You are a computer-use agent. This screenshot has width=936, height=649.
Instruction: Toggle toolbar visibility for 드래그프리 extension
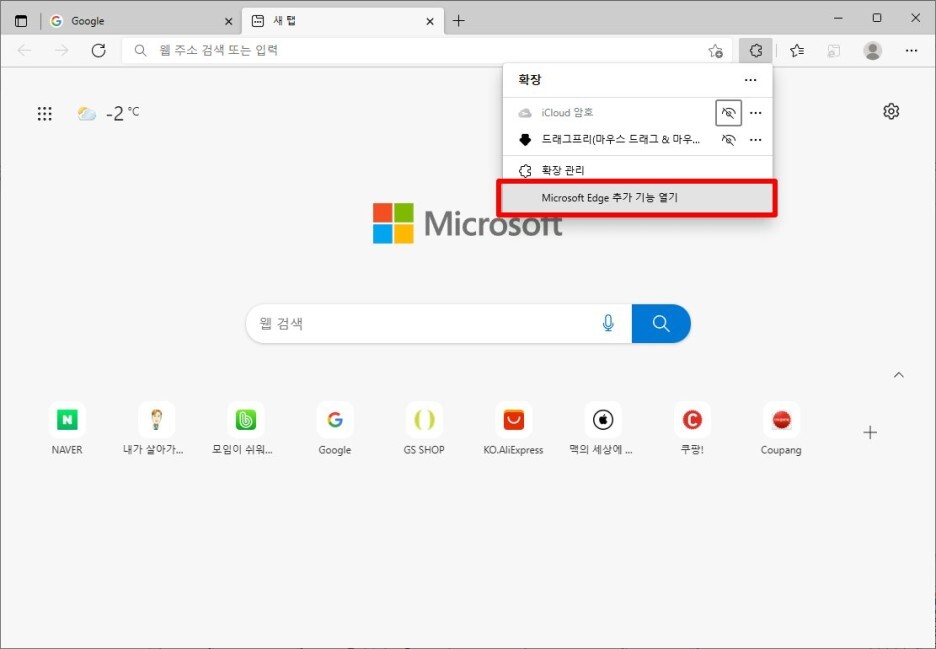pos(728,140)
